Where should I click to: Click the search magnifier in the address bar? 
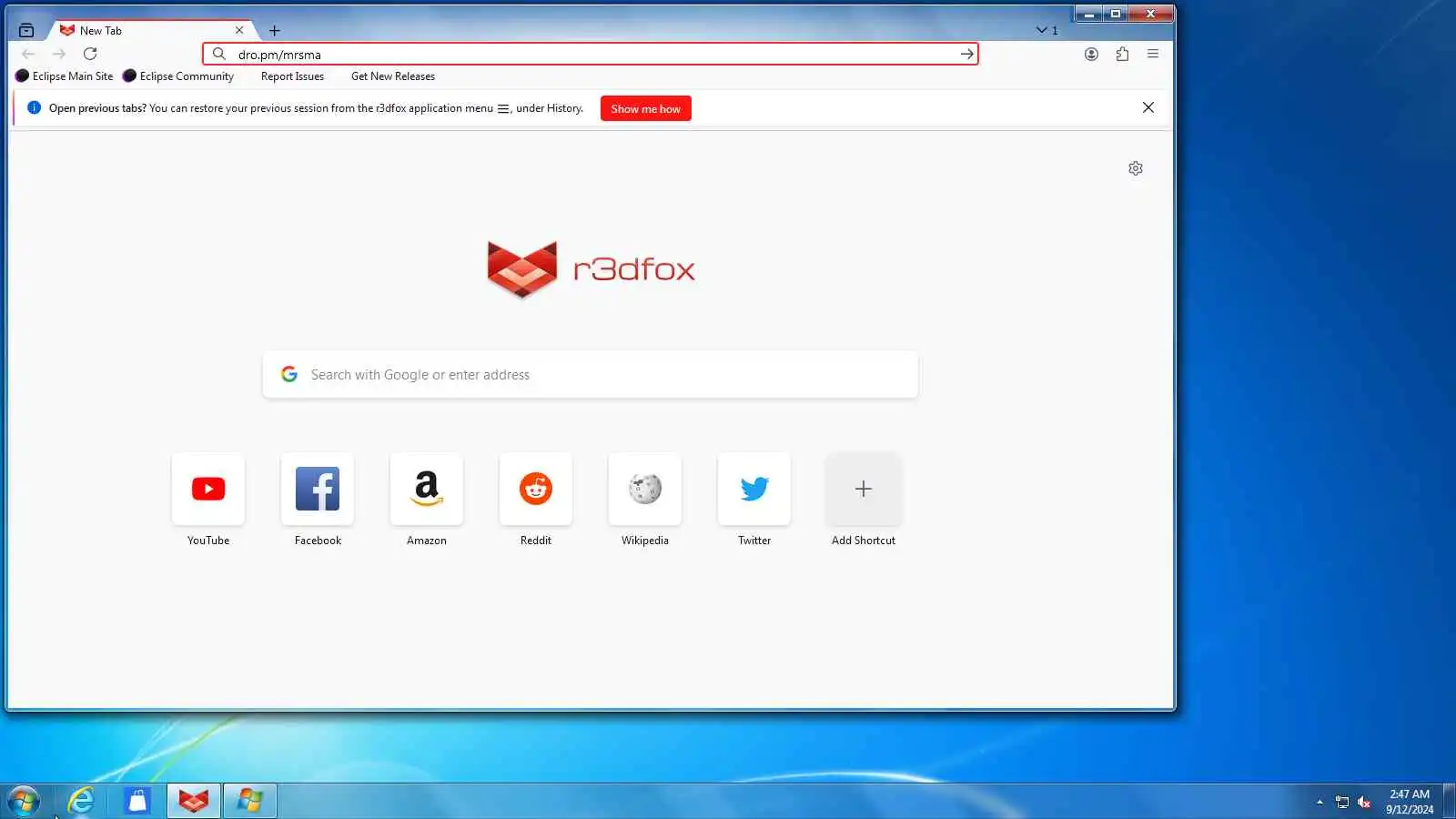click(219, 54)
